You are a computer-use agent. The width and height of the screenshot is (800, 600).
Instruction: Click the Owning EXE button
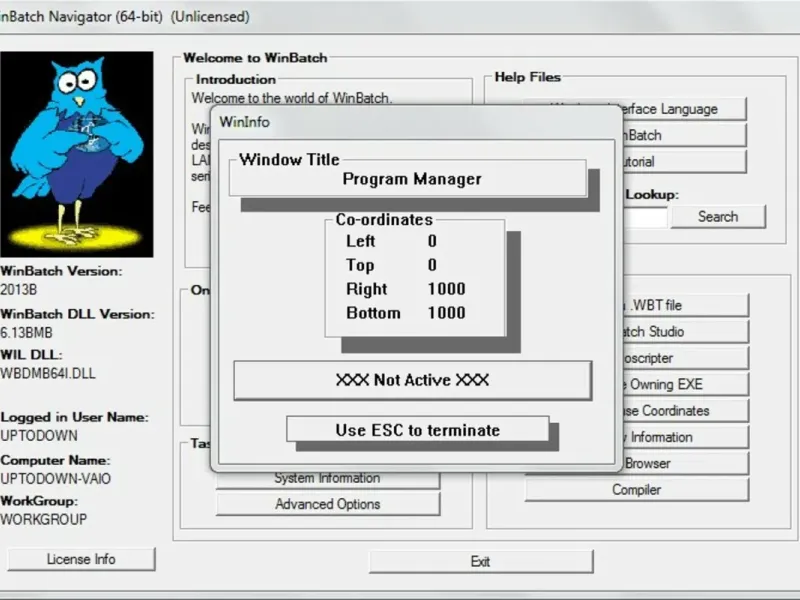pyautogui.click(x=685, y=384)
